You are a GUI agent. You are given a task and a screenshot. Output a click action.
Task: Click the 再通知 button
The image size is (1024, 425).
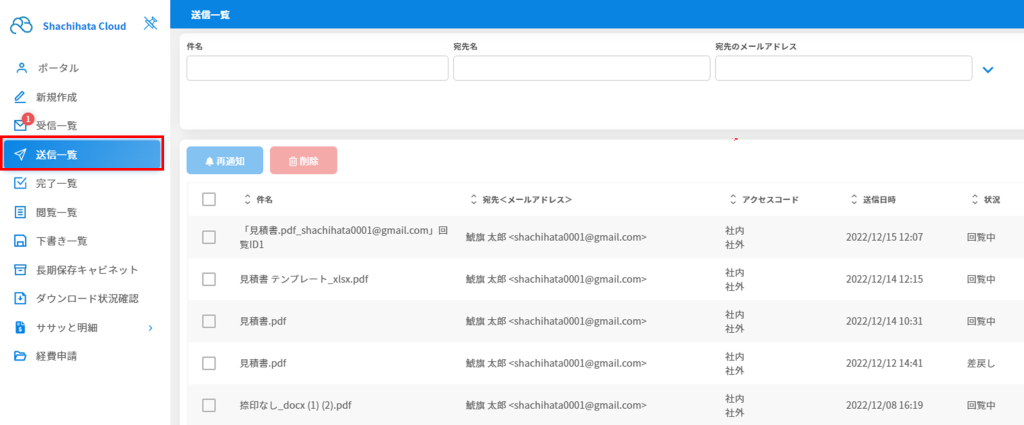click(x=225, y=161)
